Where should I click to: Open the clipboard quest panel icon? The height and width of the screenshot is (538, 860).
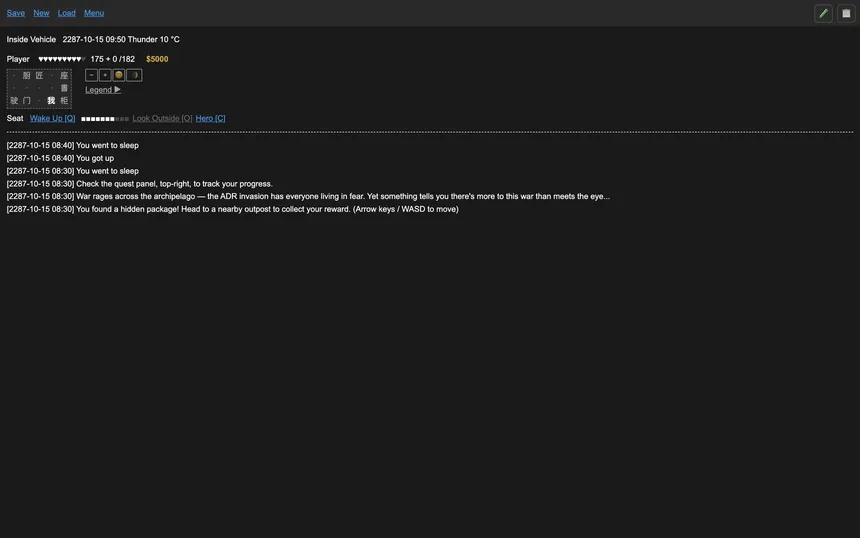[x=846, y=14]
